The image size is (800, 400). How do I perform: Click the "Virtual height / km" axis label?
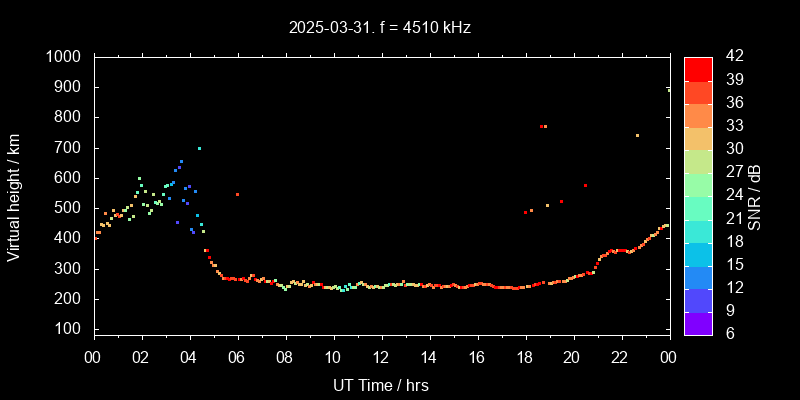[14, 195]
